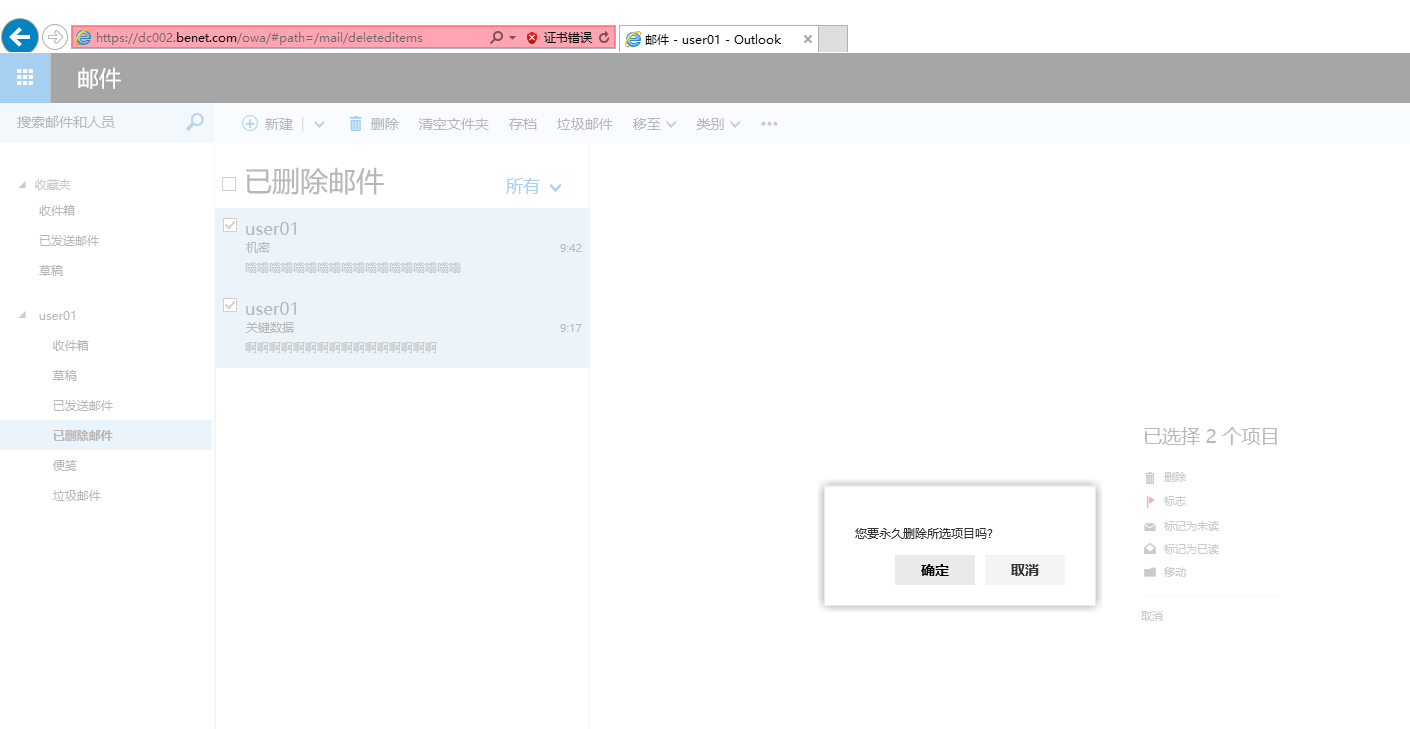Uncheck the 关键数据 message checkbox
Viewport: 1410px width, 729px height.
click(230, 305)
